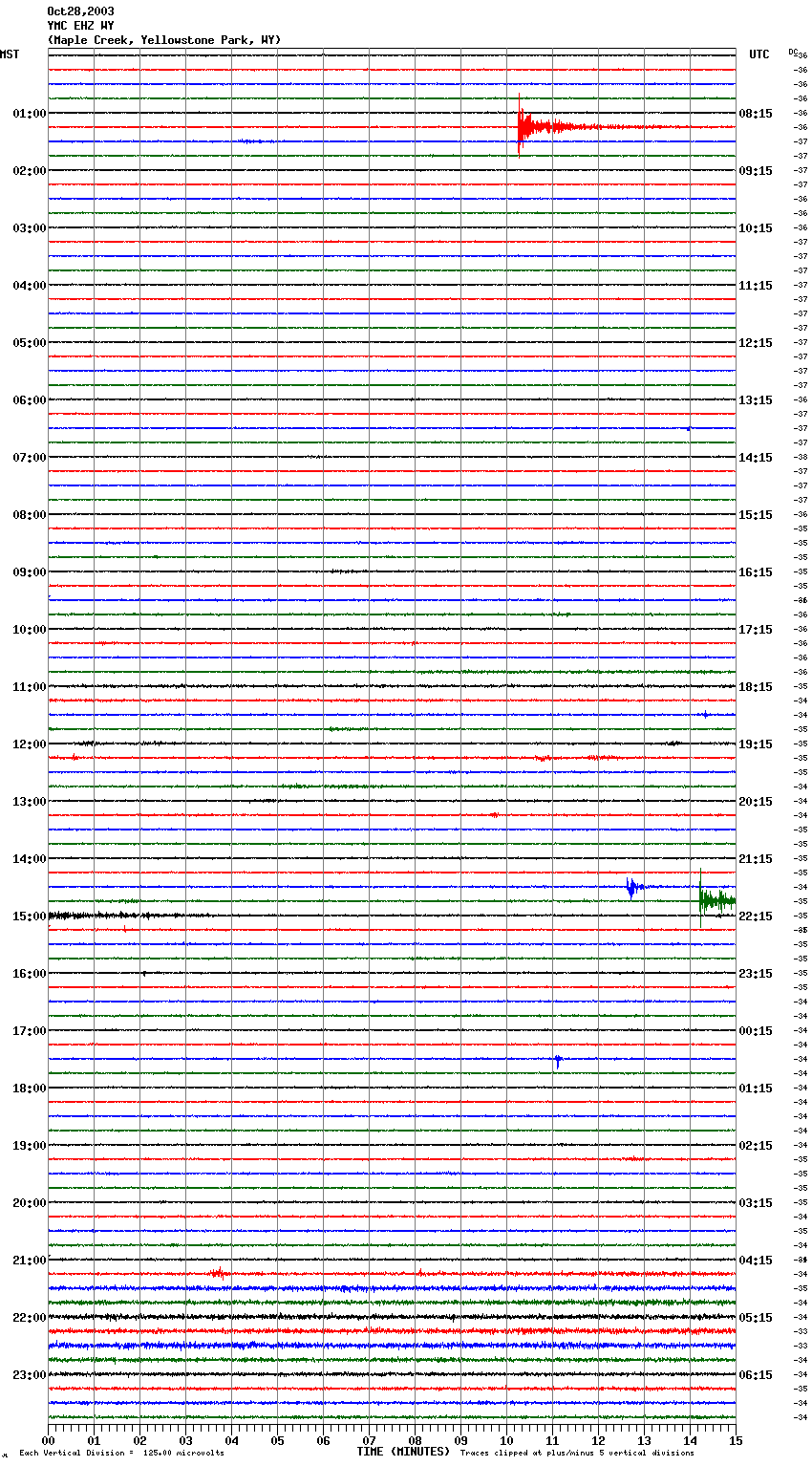Screen dimensions: 812x1466
Task: Click the Each Vertical Division 125.00 microvolts note
Action: pyautogui.click(x=121, y=1454)
